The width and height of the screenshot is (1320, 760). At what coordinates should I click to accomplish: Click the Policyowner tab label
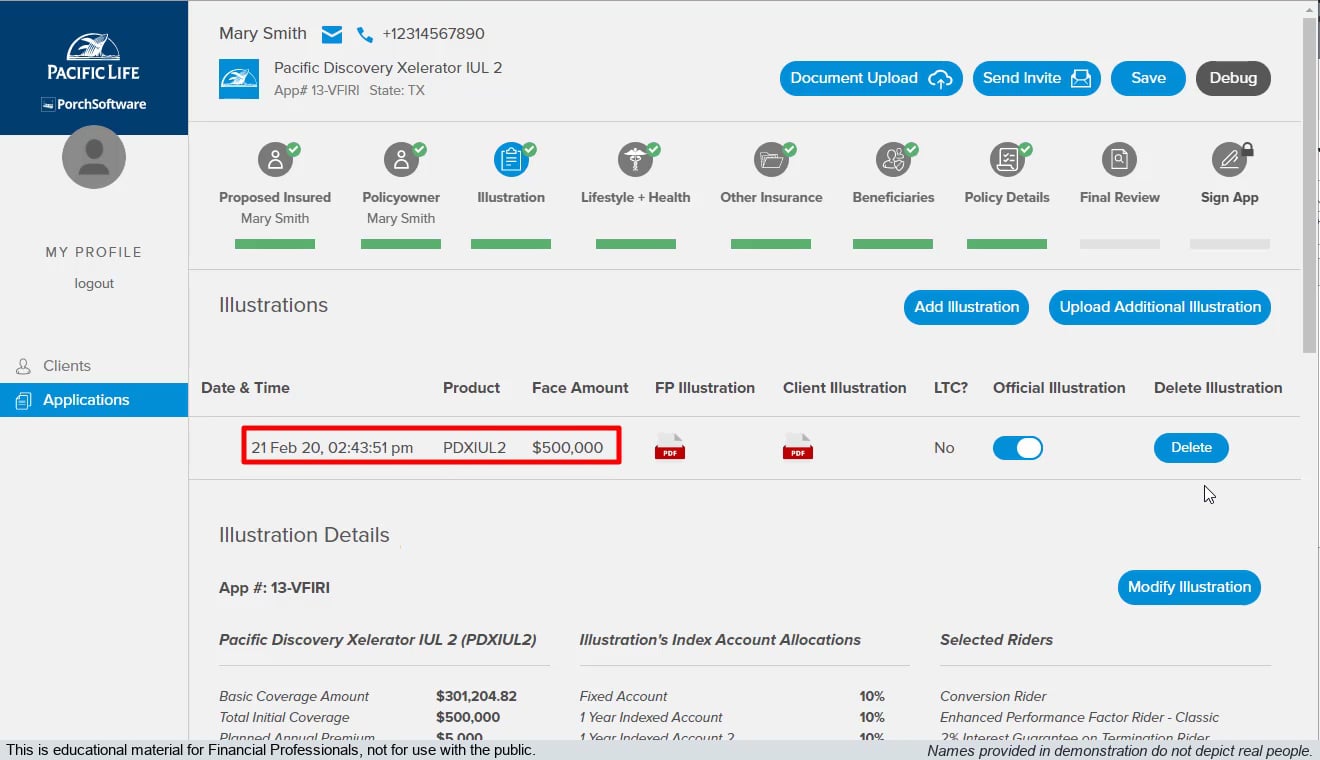pos(401,197)
